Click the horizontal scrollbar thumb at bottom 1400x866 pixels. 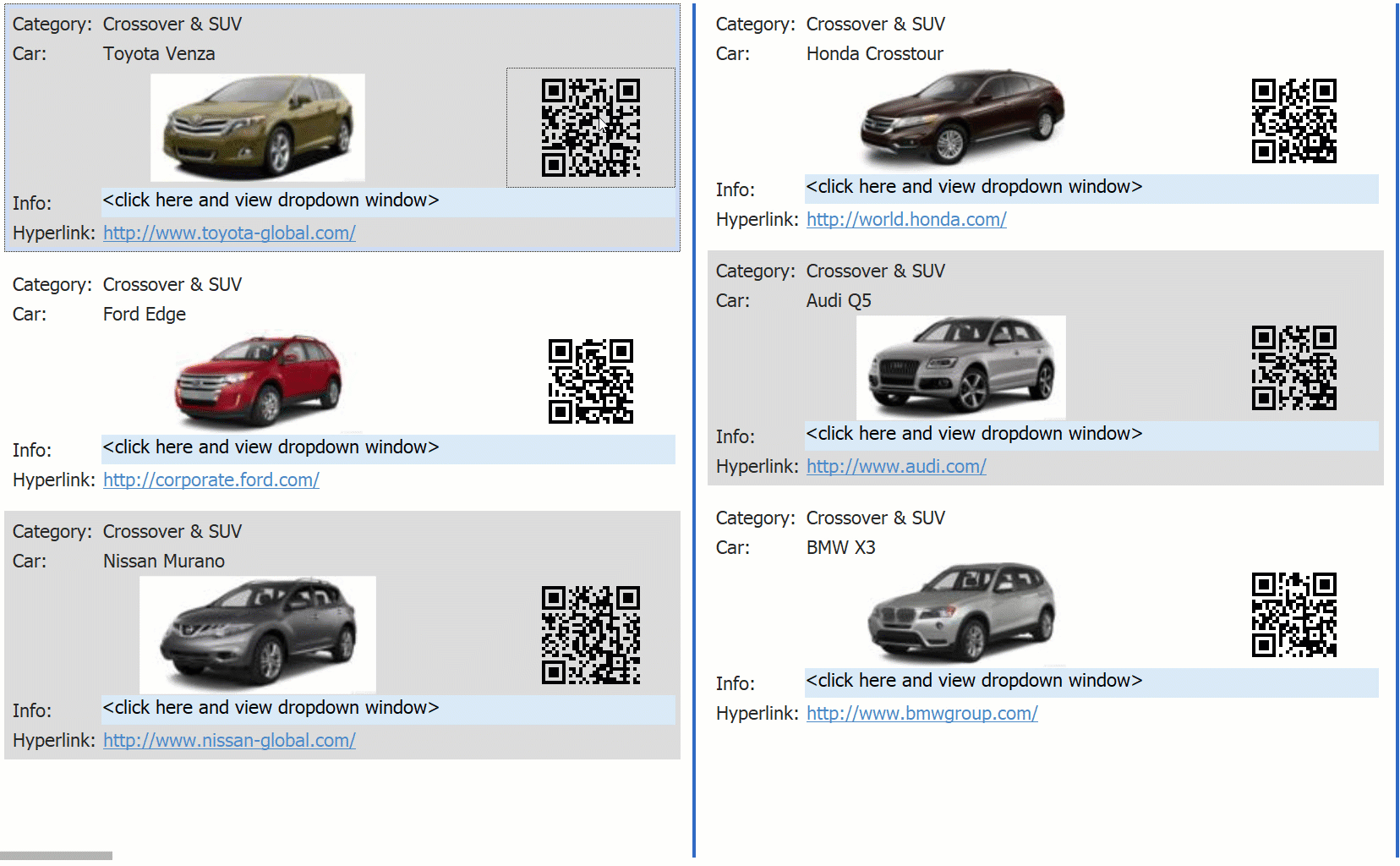(56, 856)
